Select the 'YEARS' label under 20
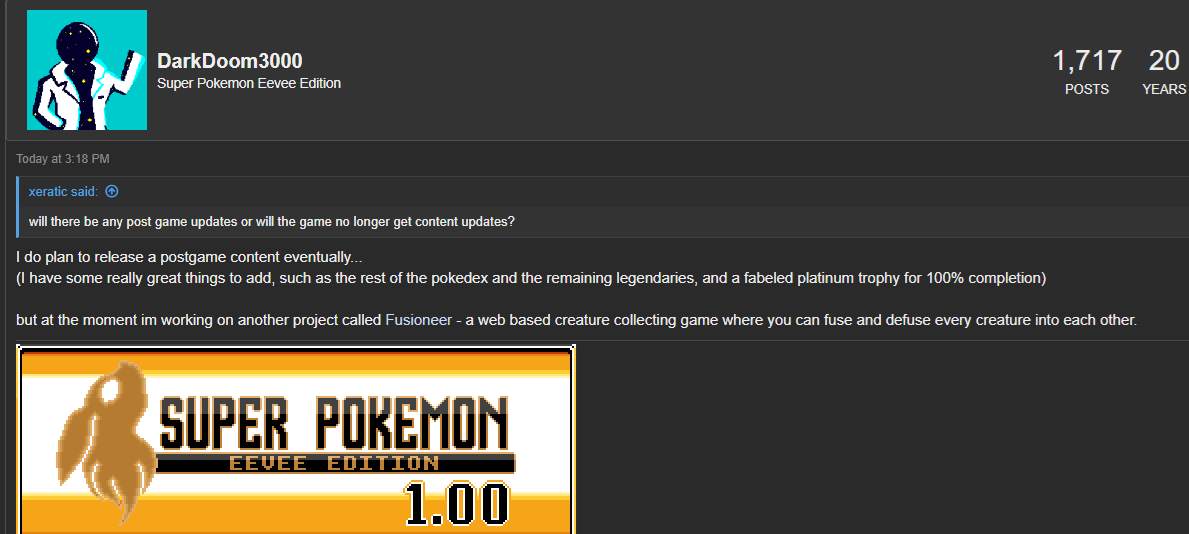1189x534 pixels. tap(1164, 90)
